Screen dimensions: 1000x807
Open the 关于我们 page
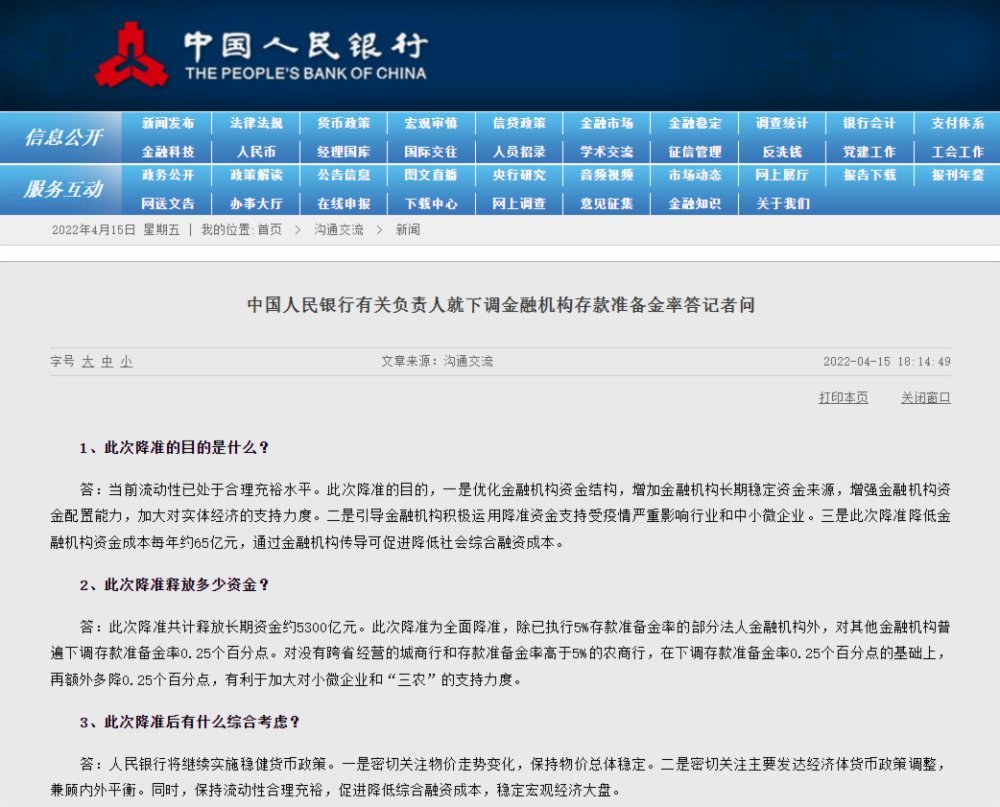coord(781,203)
